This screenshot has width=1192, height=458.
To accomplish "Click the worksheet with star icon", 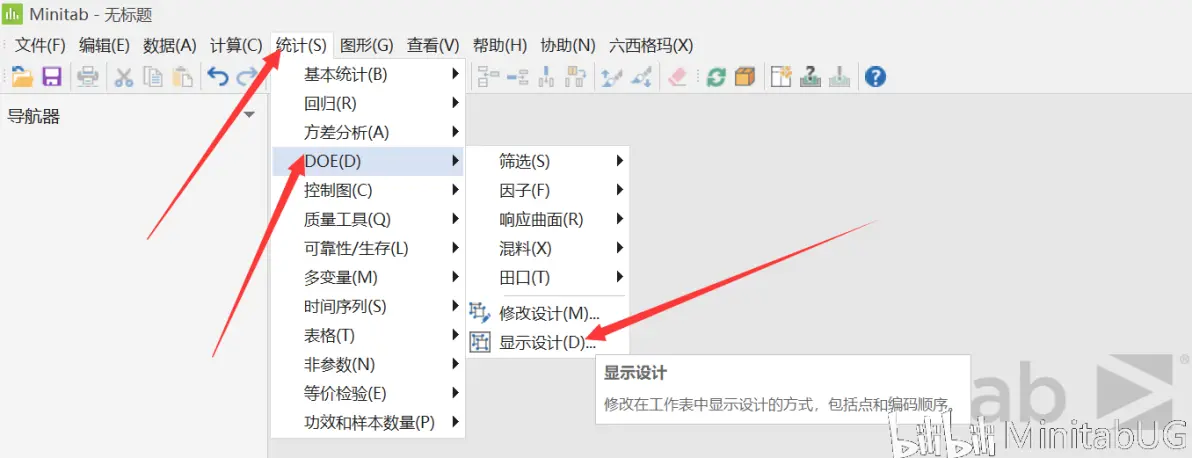I will tap(781, 77).
